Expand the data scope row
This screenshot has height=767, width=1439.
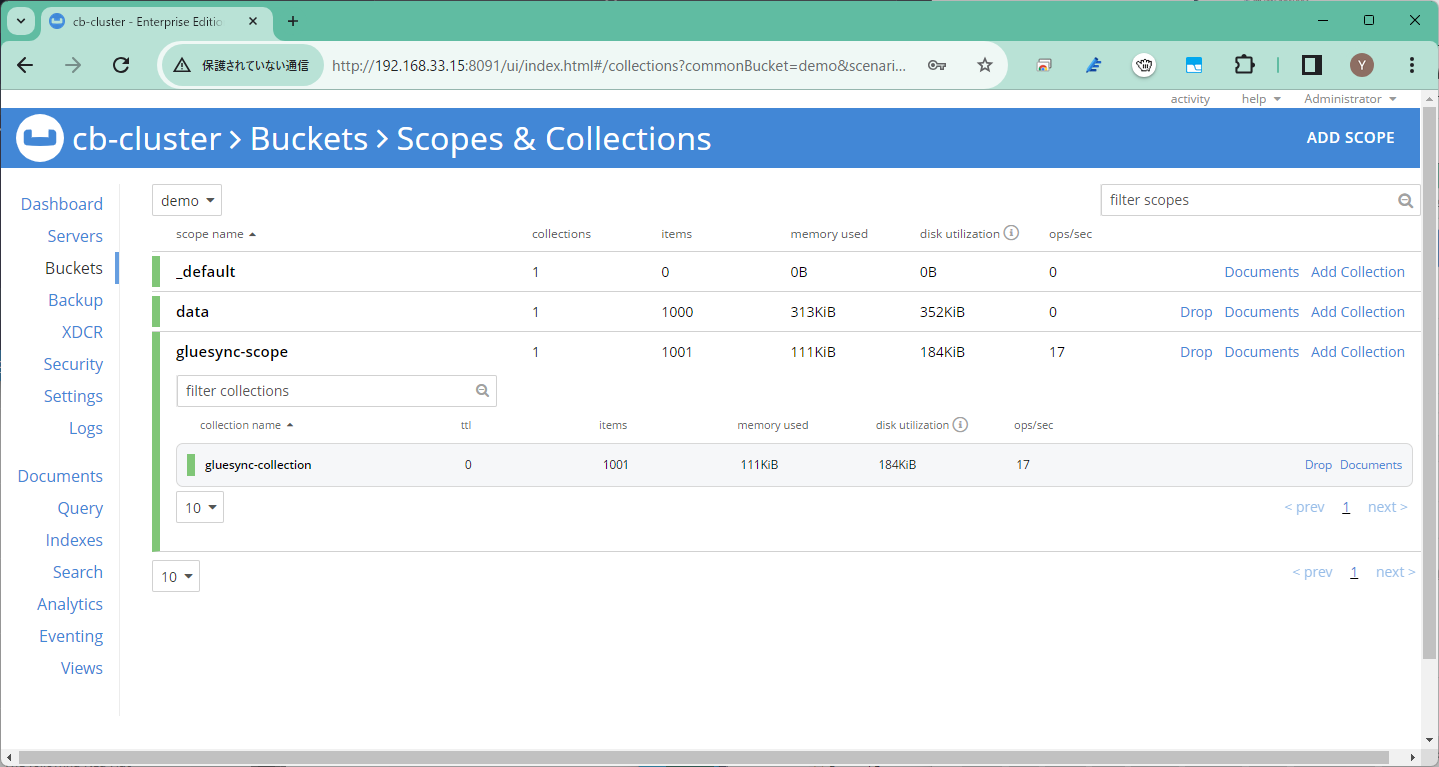click(x=785, y=312)
